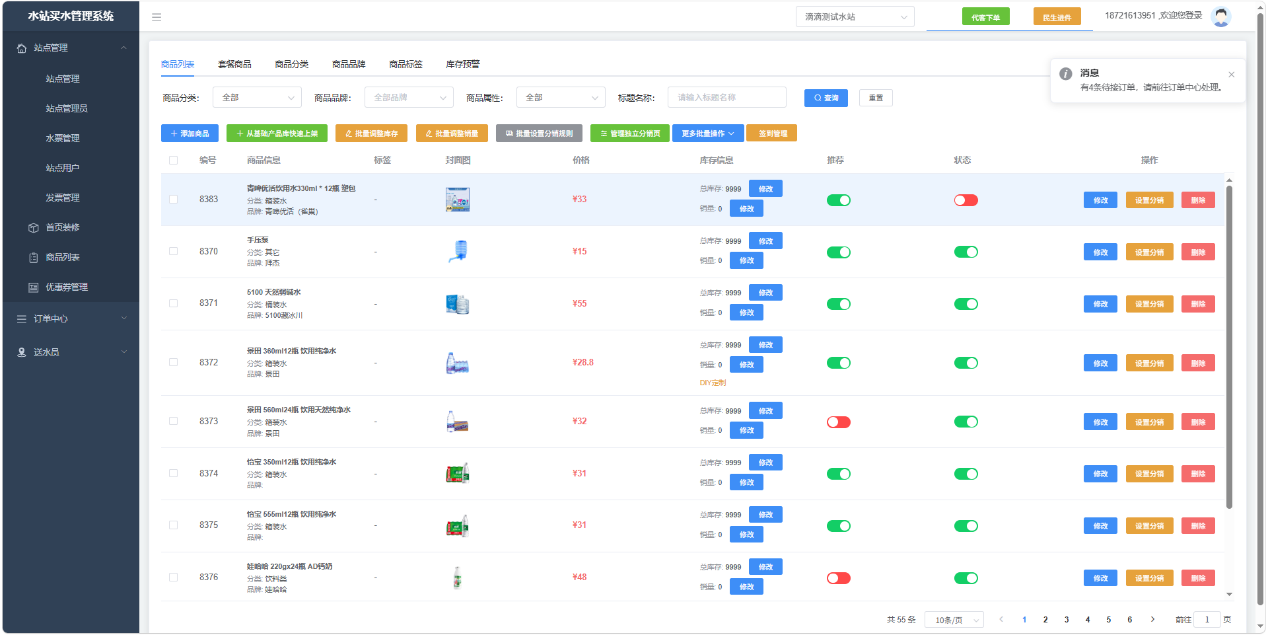Toggle the select-all checkbox in table header
This screenshot has width=1268, height=635.
[173, 160]
